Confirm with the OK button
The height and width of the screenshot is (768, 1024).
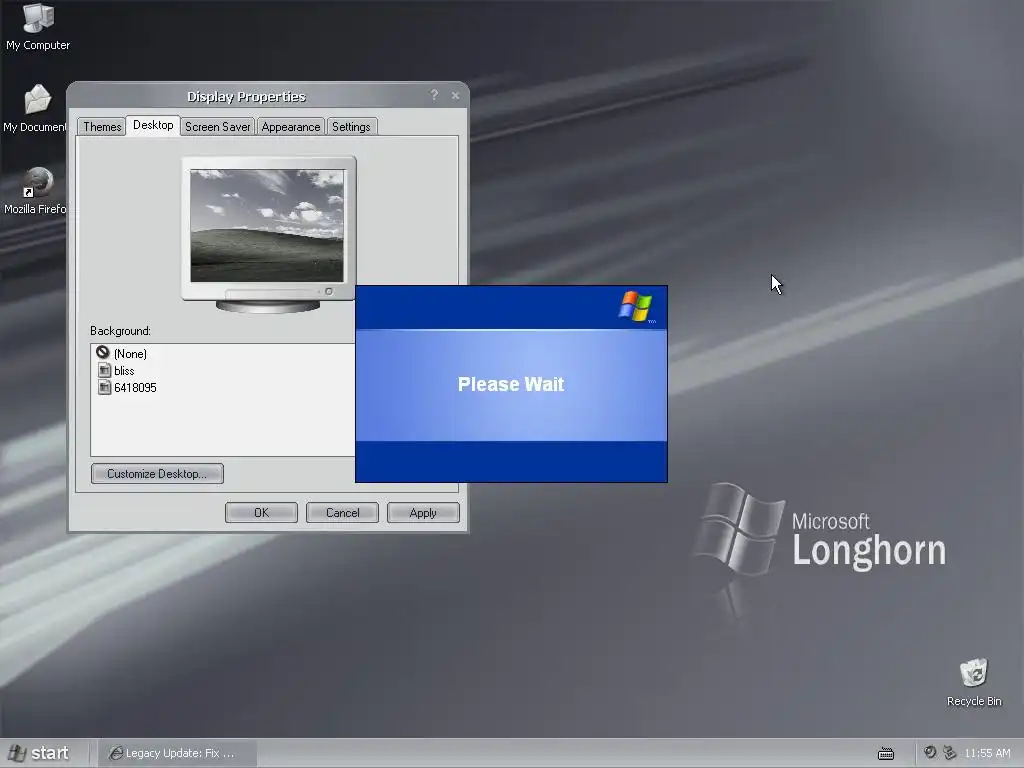click(261, 513)
